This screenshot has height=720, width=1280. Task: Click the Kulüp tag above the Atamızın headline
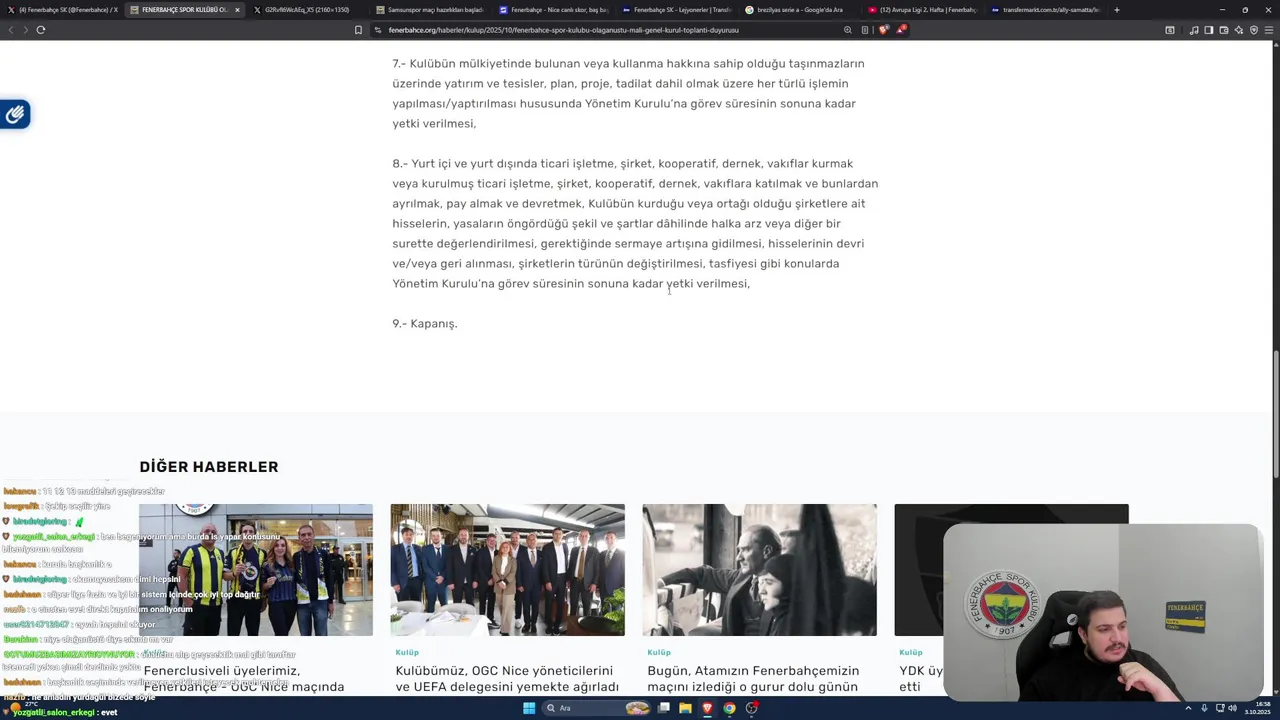point(659,652)
